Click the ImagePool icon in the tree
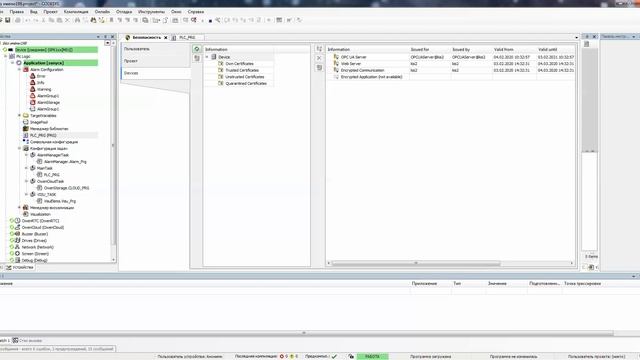 pos(26,122)
